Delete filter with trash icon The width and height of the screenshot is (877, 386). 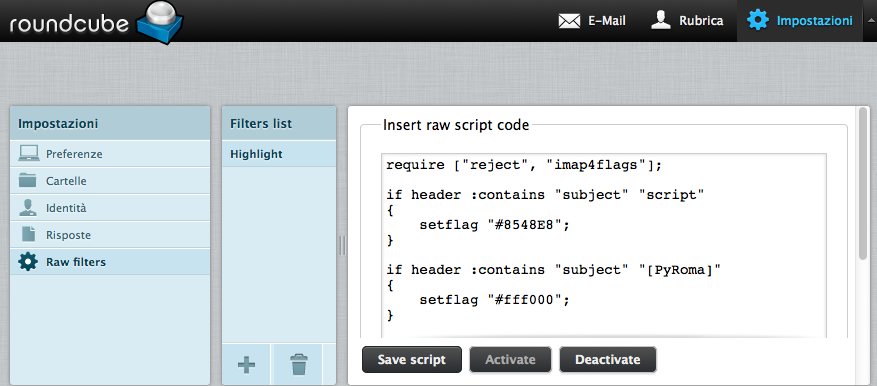click(299, 366)
